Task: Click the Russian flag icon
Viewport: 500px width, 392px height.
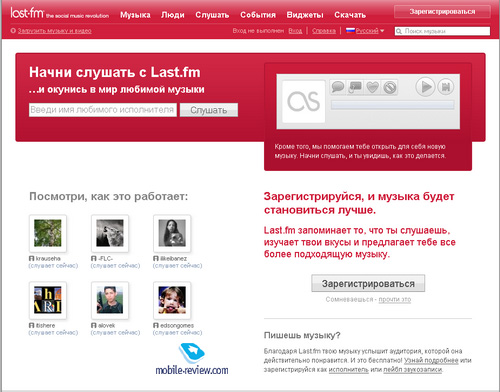Action: [350, 31]
